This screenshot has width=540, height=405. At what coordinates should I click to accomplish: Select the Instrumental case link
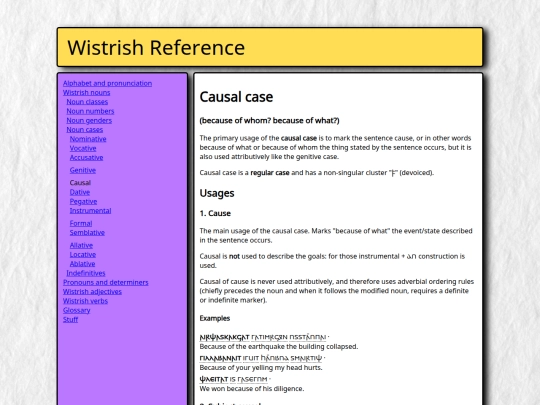tap(90, 211)
